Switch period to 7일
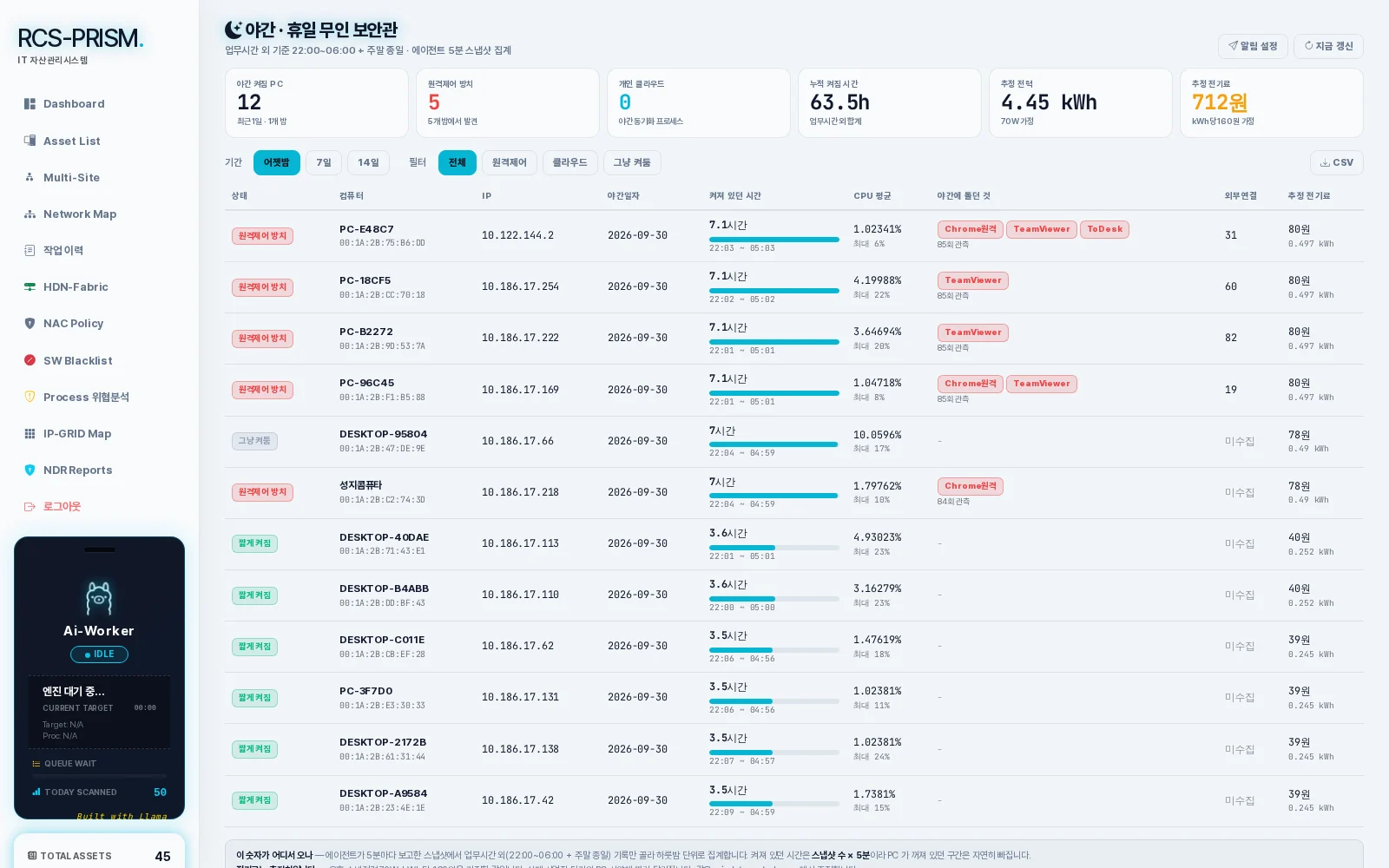 (324, 162)
